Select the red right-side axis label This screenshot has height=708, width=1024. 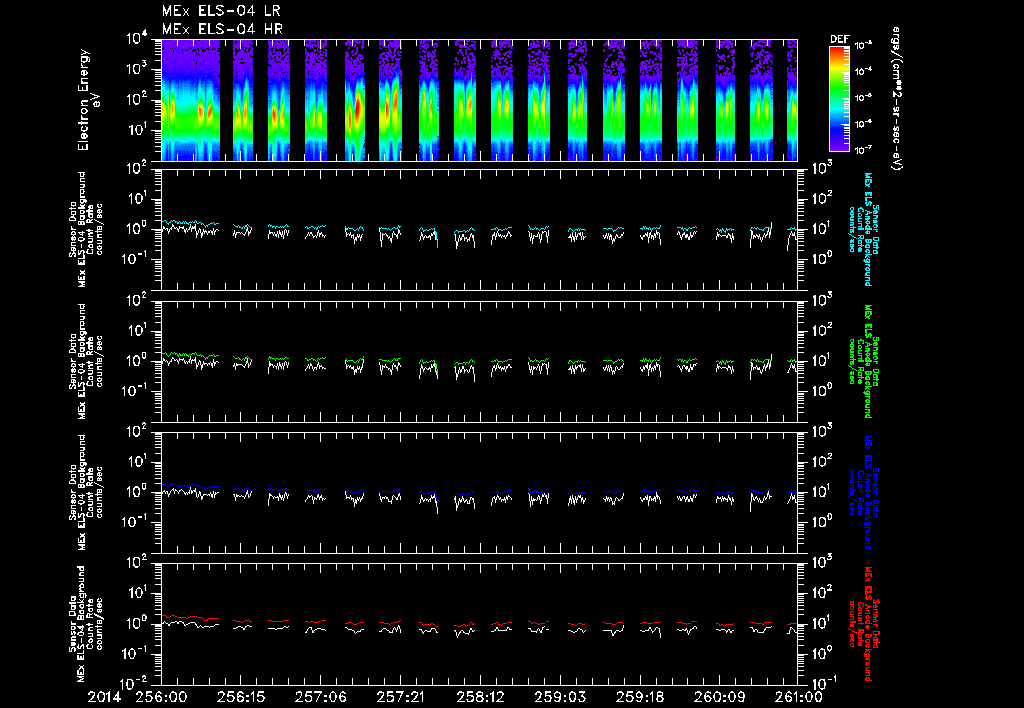point(863,624)
